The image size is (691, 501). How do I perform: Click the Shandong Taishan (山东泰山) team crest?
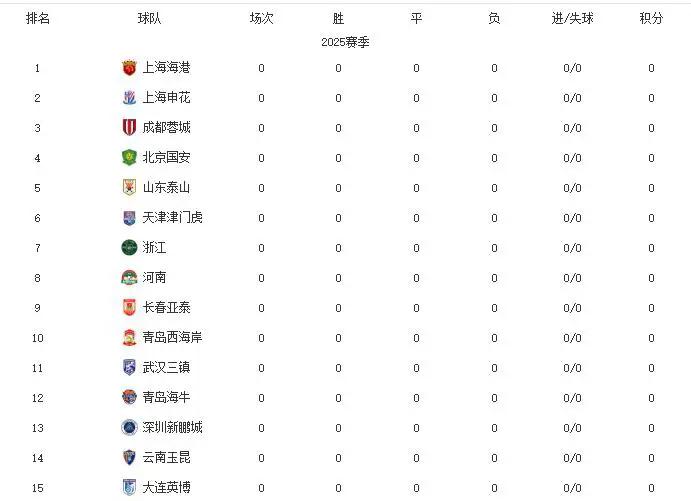[129, 188]
